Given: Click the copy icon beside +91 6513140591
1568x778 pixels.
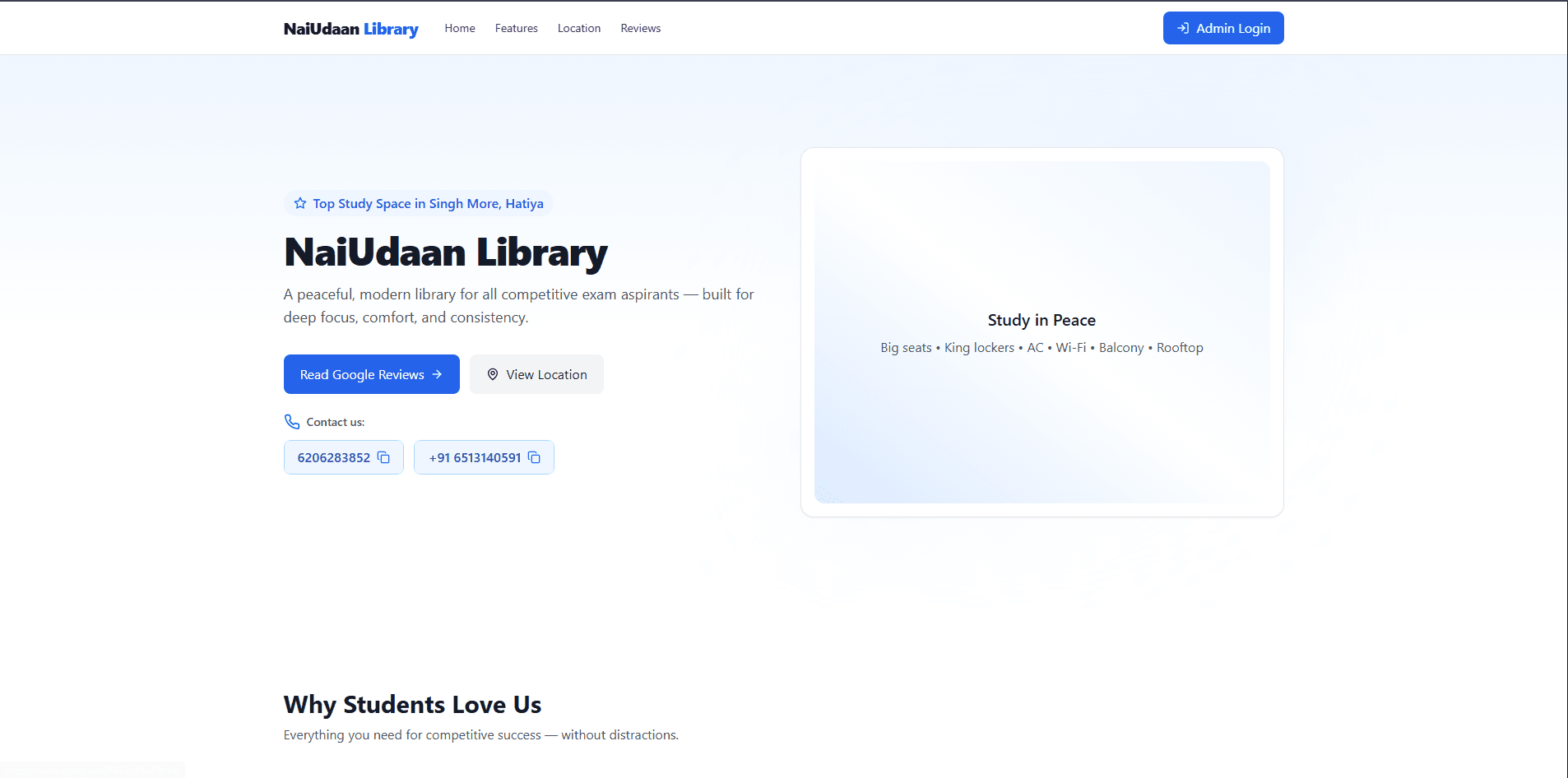Looking at the screenshot, I should coord(533,457).
